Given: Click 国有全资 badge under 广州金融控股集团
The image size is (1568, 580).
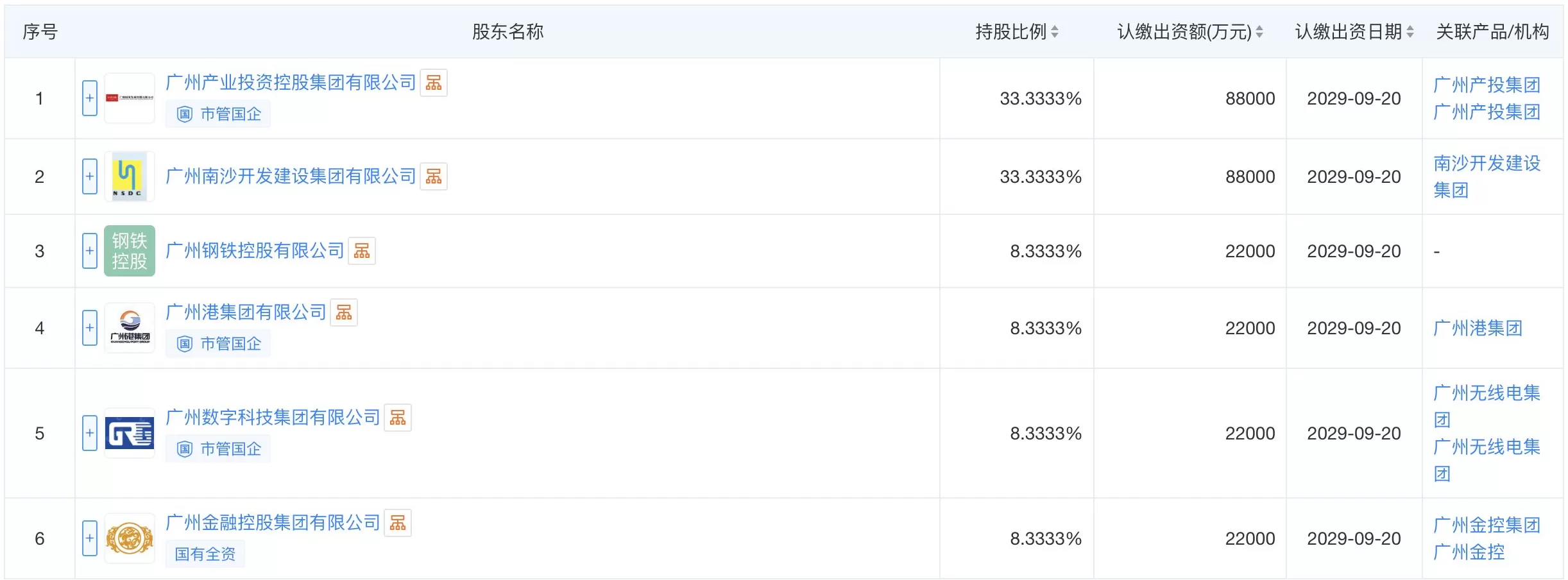Looking at the screenshot, I should point(207,554).
